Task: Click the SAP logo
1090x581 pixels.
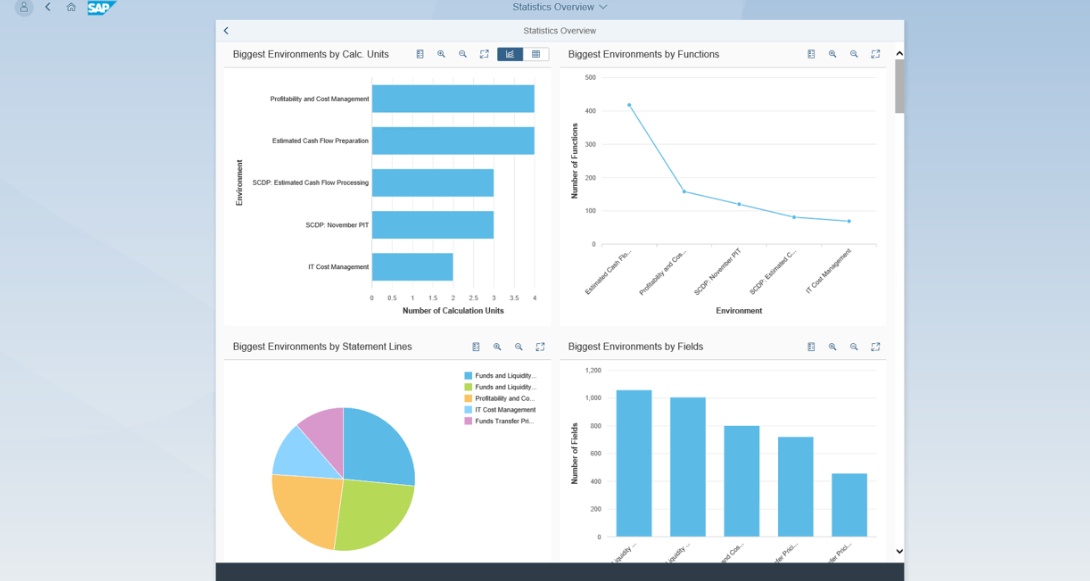Action: click(x=100, y=8)
